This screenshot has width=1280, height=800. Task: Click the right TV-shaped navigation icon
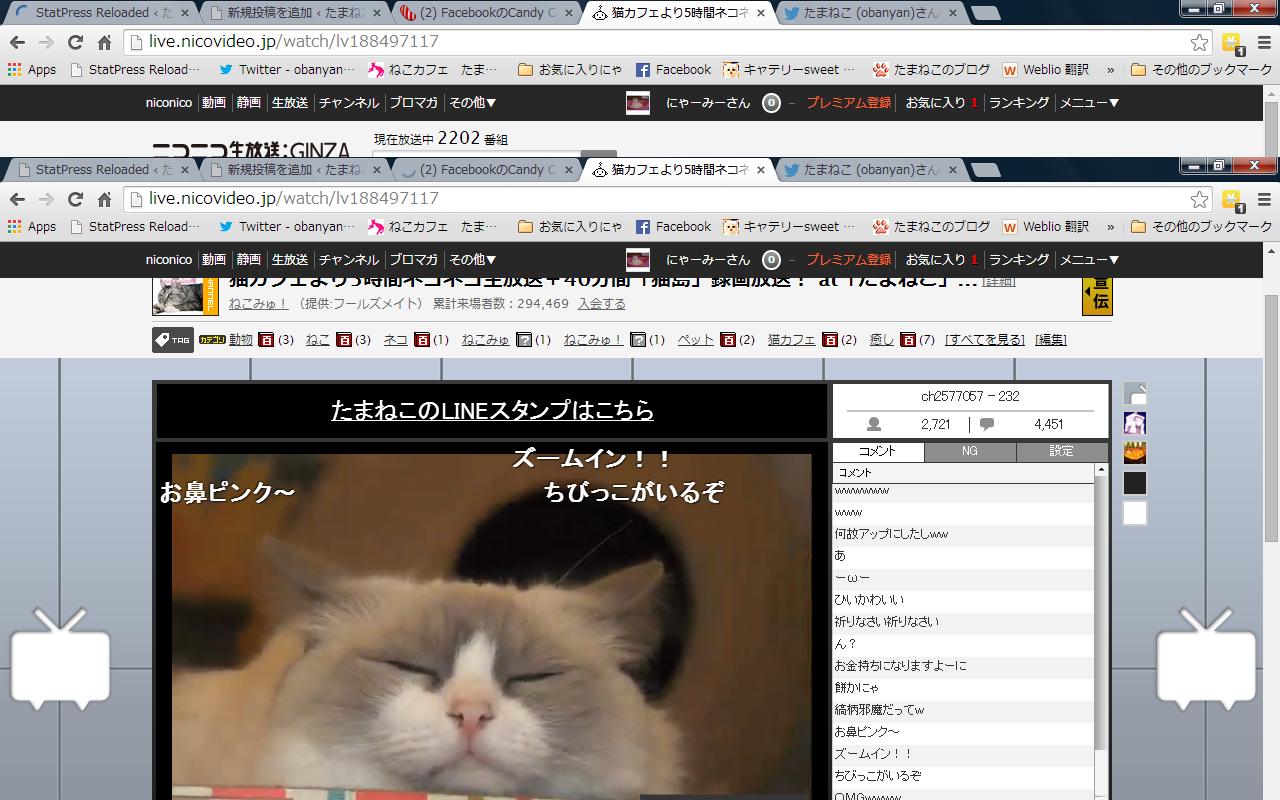pos(1206,659)
